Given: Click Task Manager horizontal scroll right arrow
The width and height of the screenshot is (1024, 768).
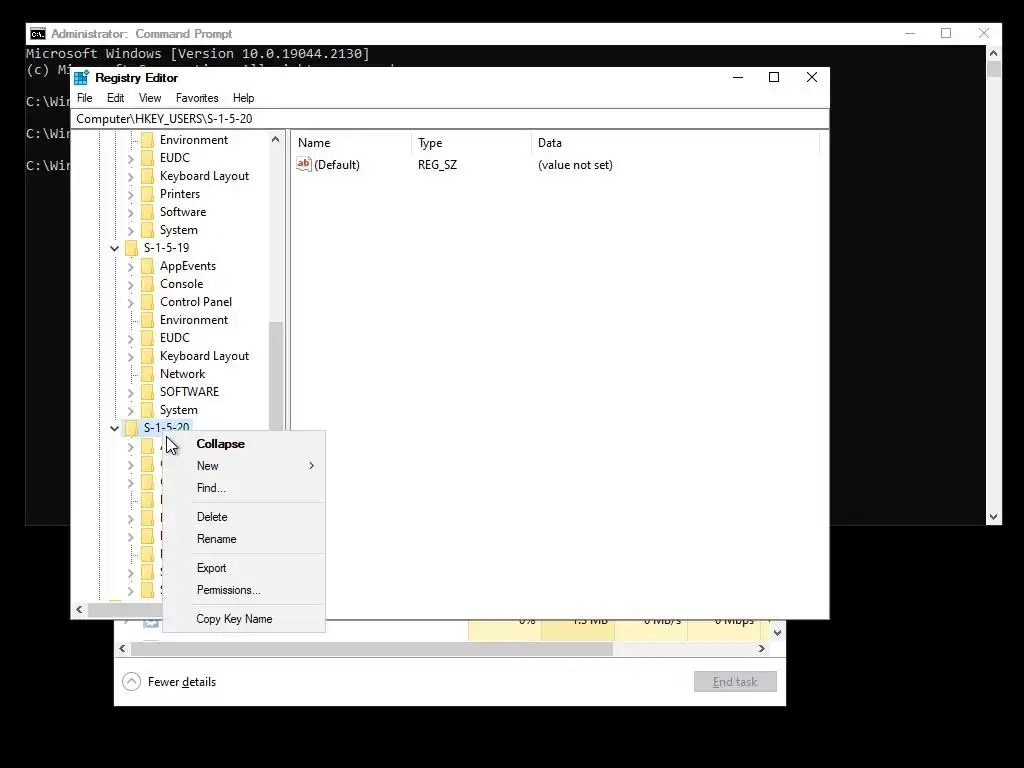Looking at the screenshot, I should tap(761, 648).
